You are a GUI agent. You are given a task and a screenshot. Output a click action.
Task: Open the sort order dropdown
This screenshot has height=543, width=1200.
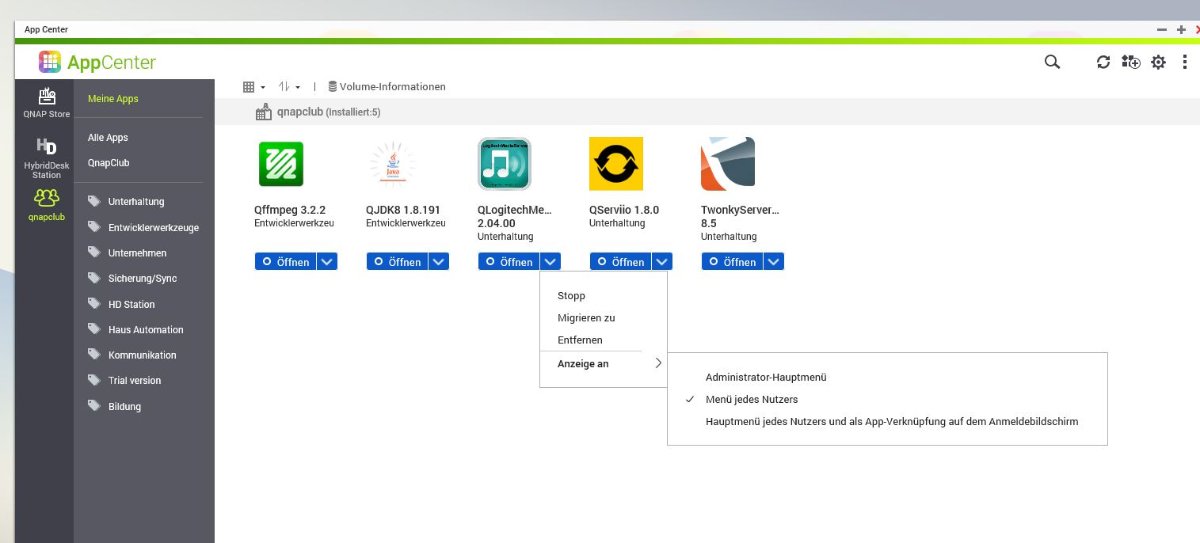click(x=289, y=87)
